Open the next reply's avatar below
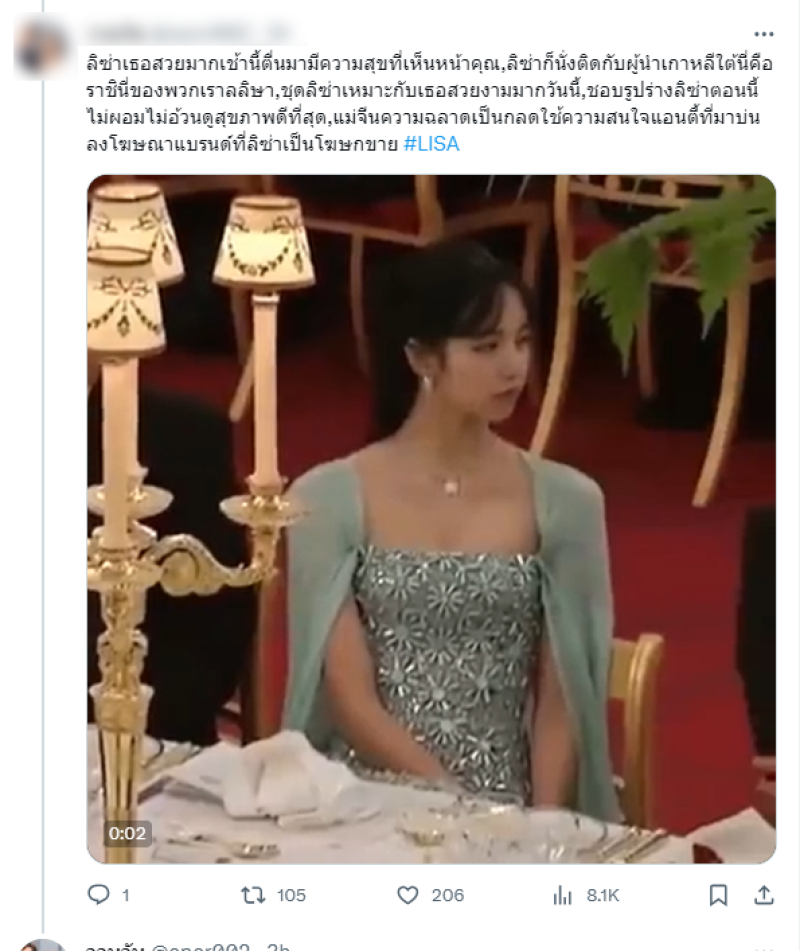 pos(42,945)
